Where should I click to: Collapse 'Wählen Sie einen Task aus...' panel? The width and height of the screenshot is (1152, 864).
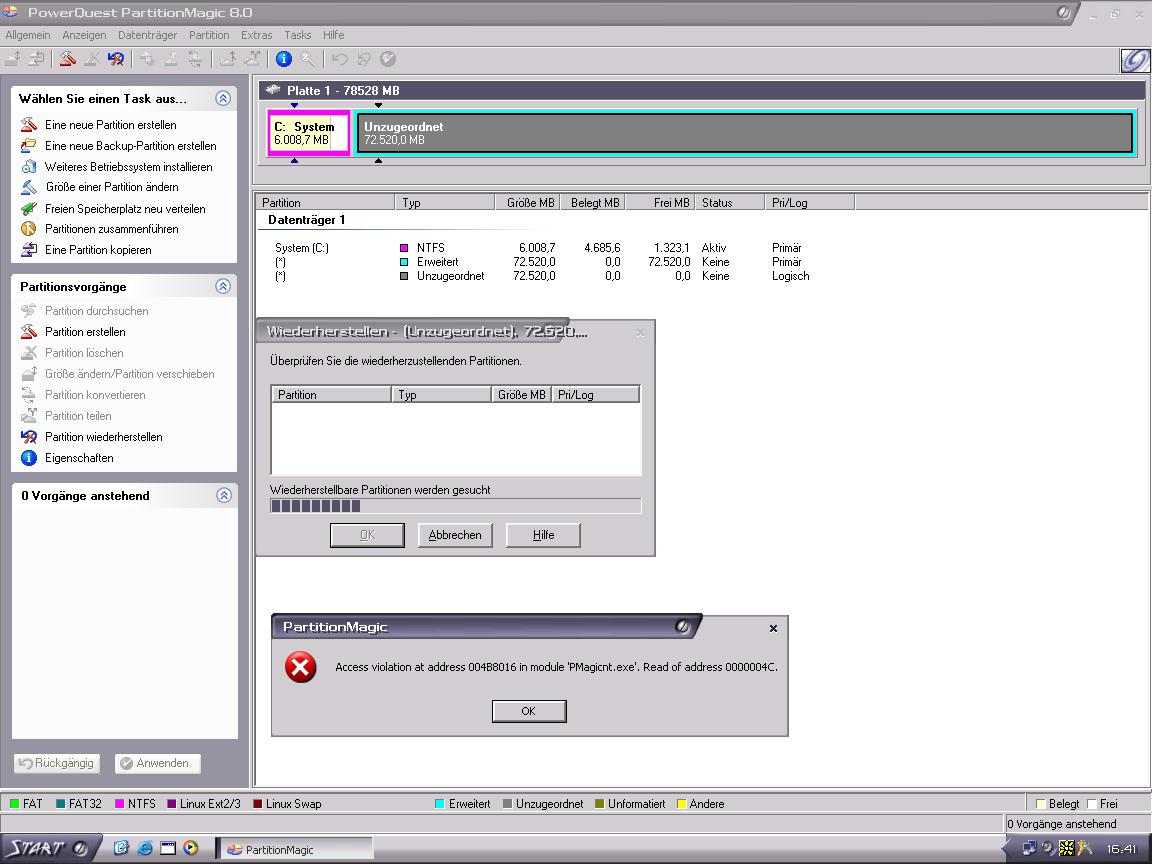(223, 98)
